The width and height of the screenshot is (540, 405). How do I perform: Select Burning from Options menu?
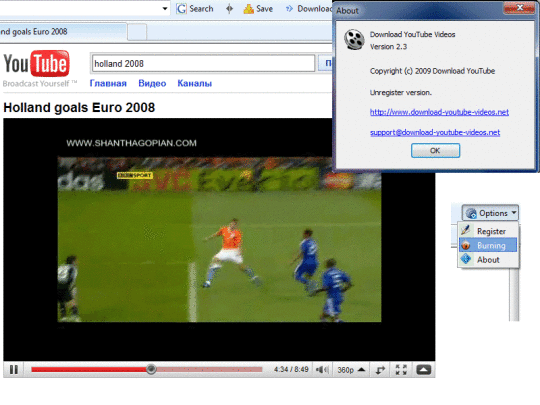click(488, 245)
